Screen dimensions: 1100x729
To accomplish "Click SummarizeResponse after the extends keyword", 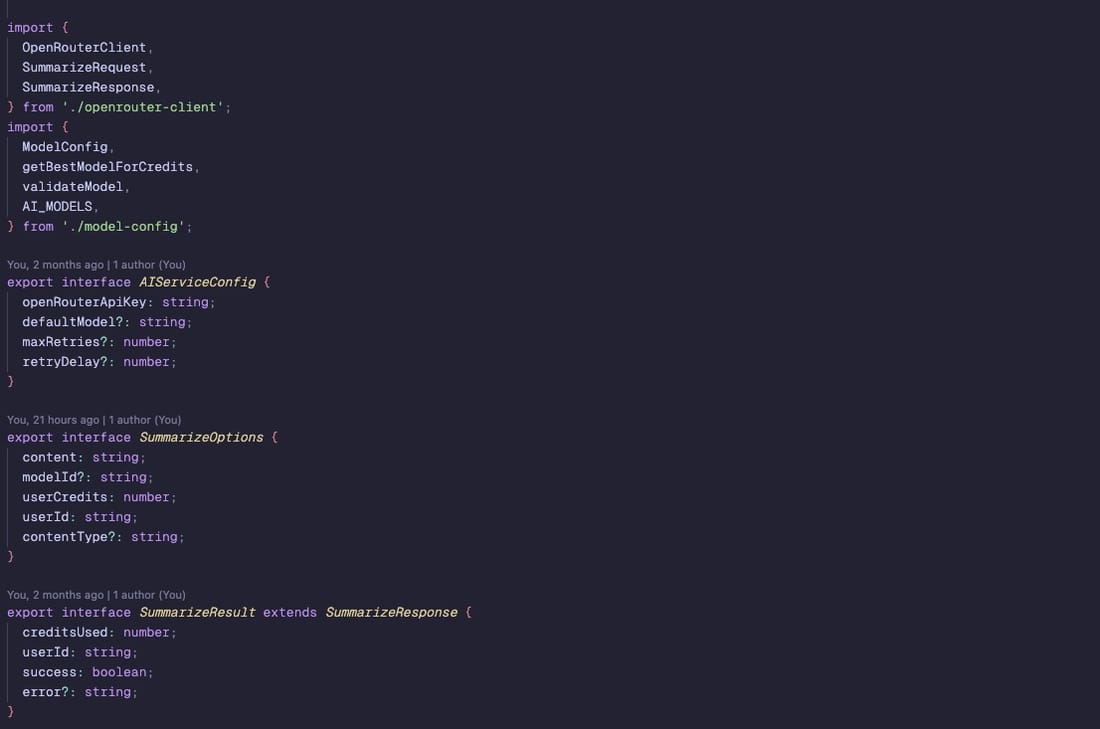I will pyautogui.click(x=391, y=612).
